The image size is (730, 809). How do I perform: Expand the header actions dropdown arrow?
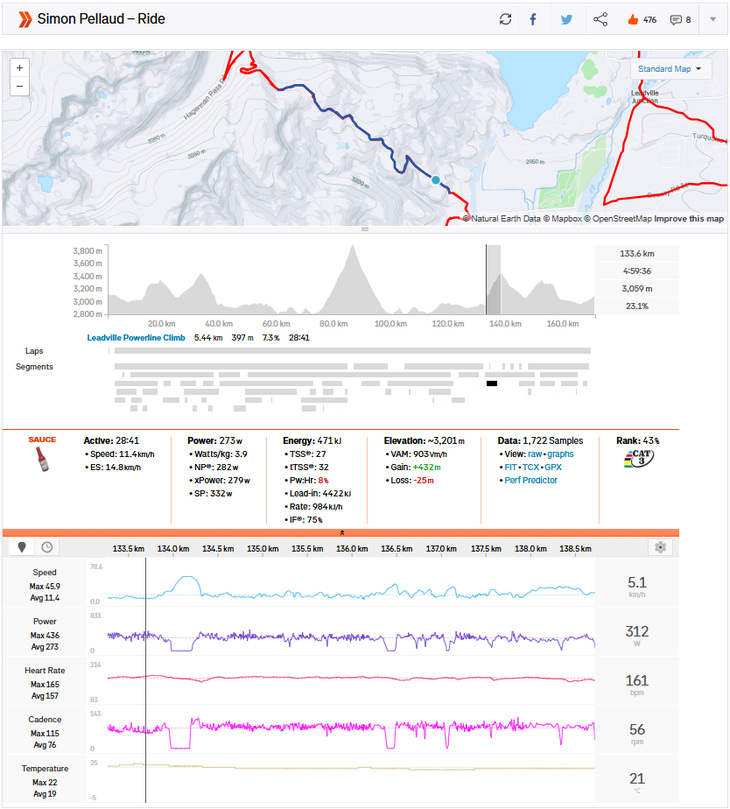pos(712,19)
